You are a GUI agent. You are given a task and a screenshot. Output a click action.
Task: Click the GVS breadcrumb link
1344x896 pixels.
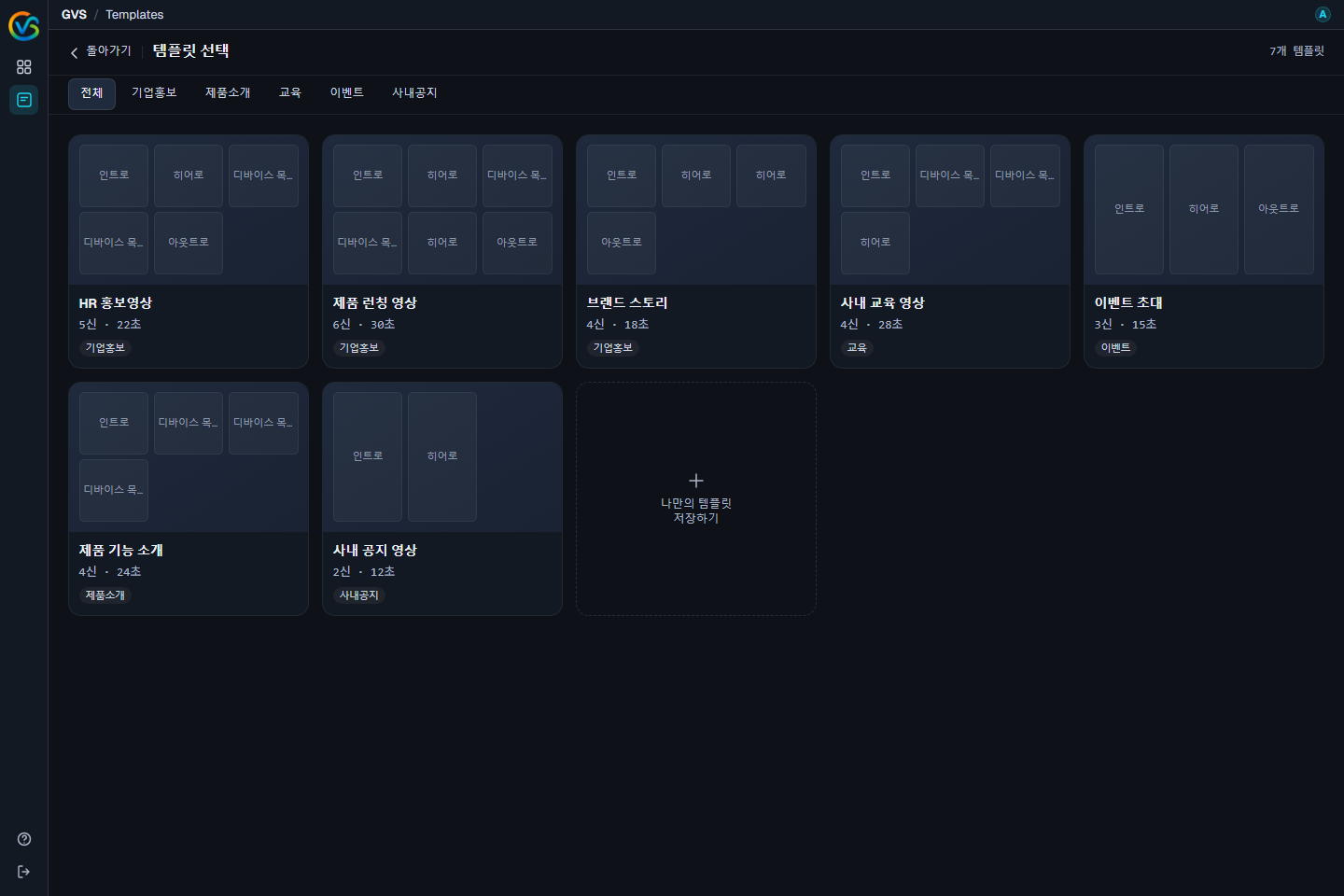tap(74, 15)
